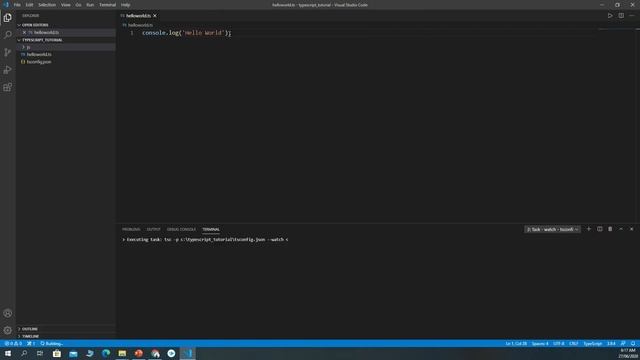
Task: Click helloworld.ts in the breadcrumb
Action: pos(140,25)
